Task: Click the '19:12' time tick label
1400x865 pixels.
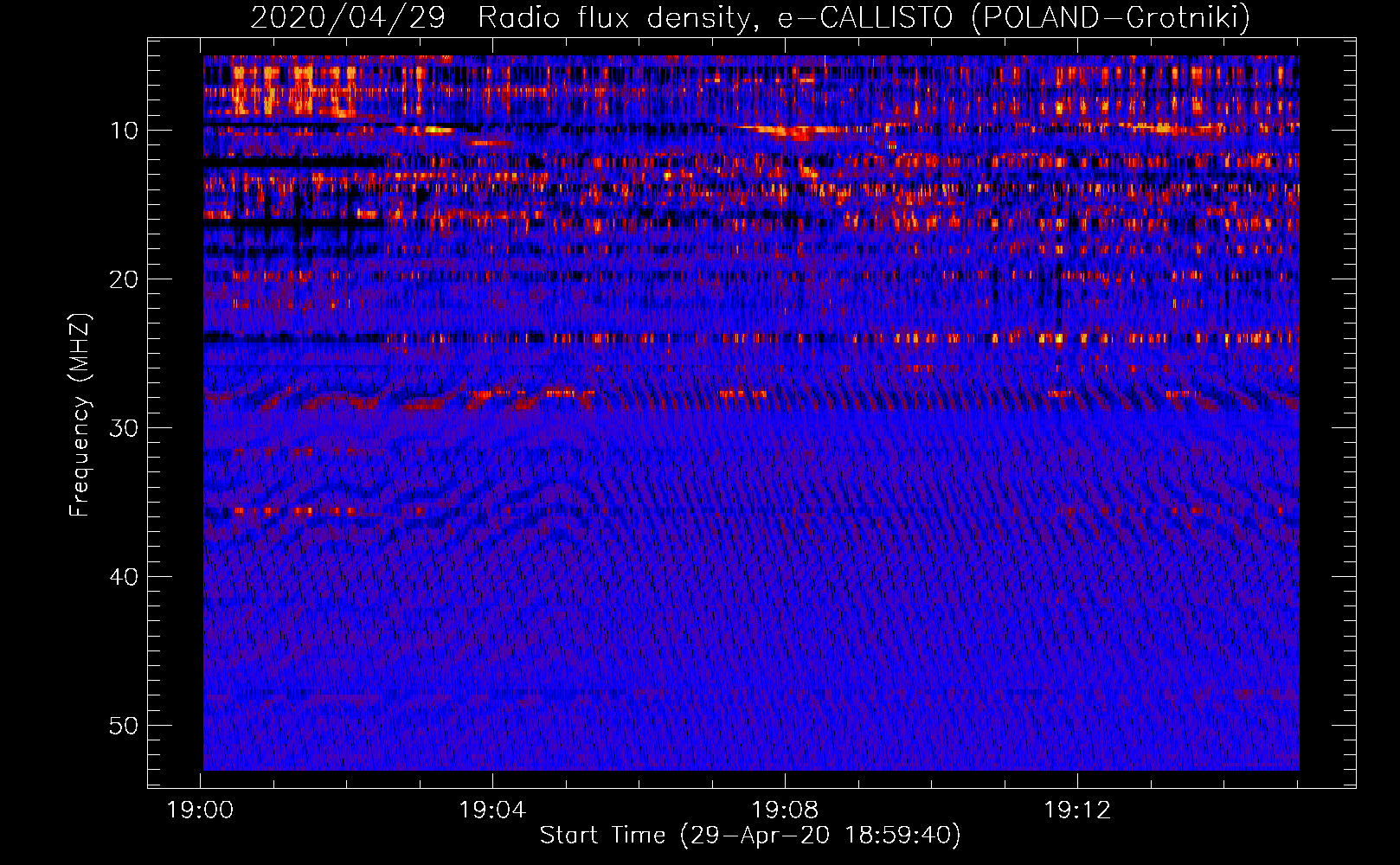Action: tap(1077, 811)
